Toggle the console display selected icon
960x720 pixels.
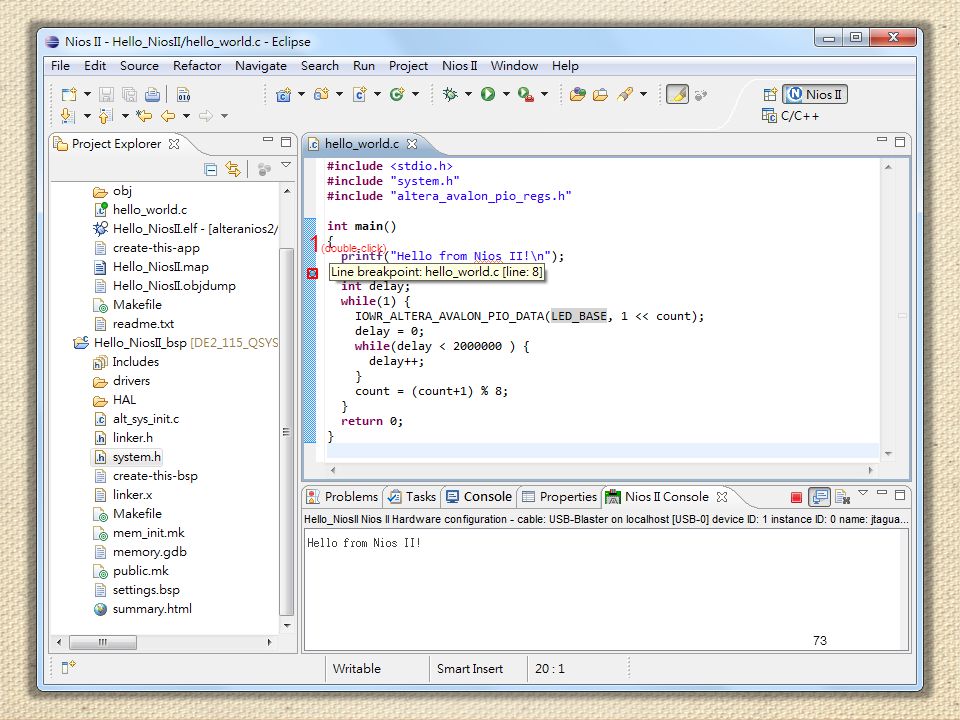click(x=819, y=497)
